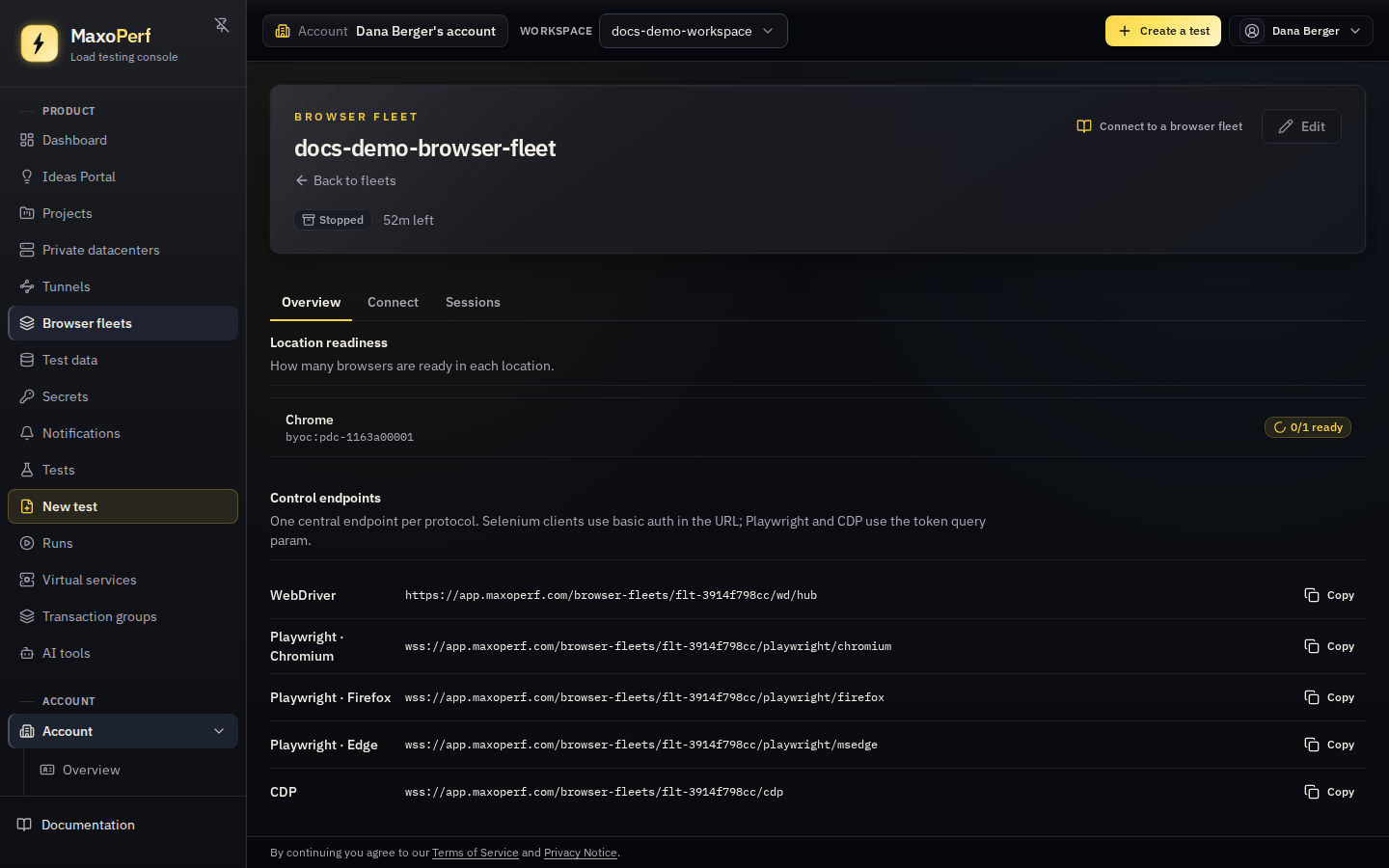
Task: Click the Virtual services icon
Action: pyautogui.click(x=27, y=580)
